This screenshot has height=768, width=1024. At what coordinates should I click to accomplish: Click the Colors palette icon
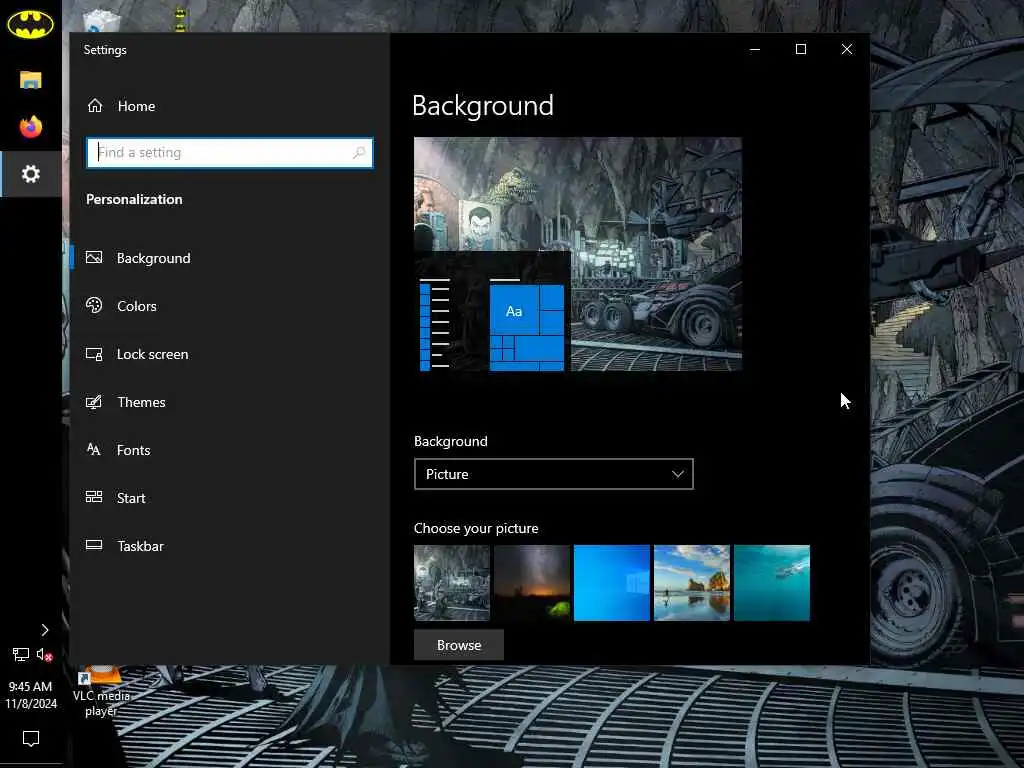click(94, 305)
